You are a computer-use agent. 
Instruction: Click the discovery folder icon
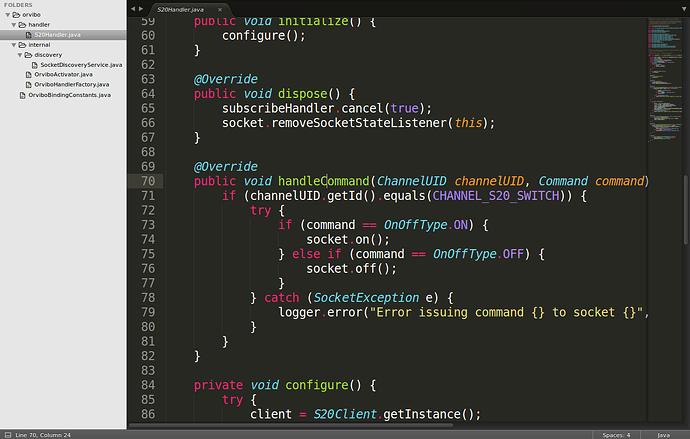pos(28,55)
